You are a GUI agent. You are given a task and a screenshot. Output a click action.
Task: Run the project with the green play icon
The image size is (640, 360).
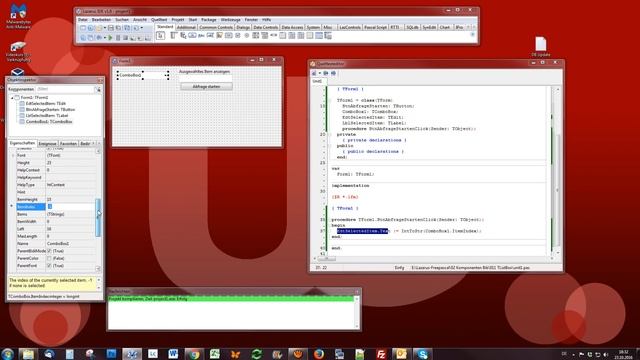pos(110,38)
